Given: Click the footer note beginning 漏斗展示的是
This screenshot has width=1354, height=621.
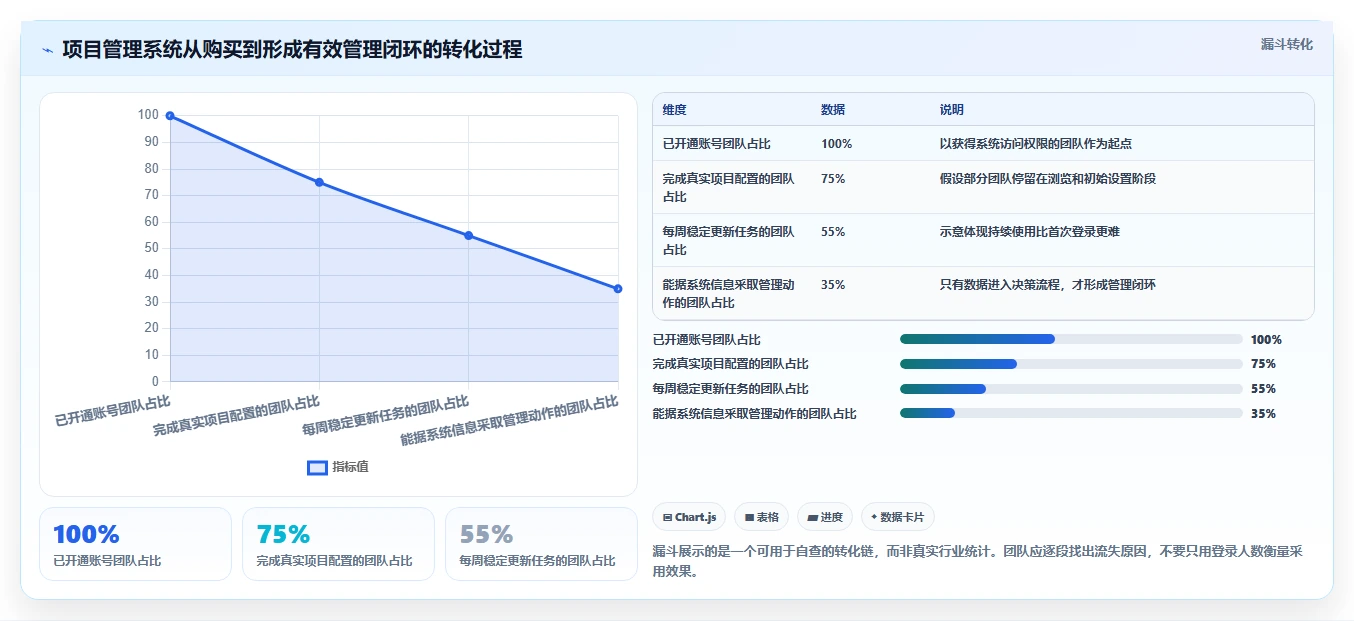Looking at the screenshot, I should 977,562.
